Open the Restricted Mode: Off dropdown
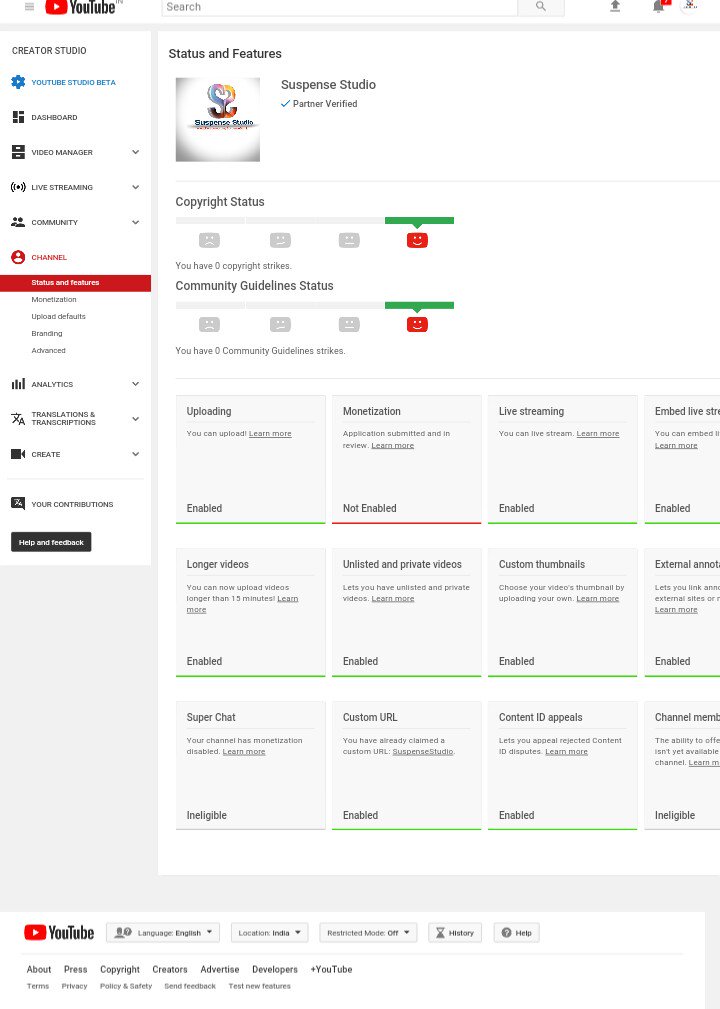Viewport: 720px width, 1009px height. [x=368, y=932]
